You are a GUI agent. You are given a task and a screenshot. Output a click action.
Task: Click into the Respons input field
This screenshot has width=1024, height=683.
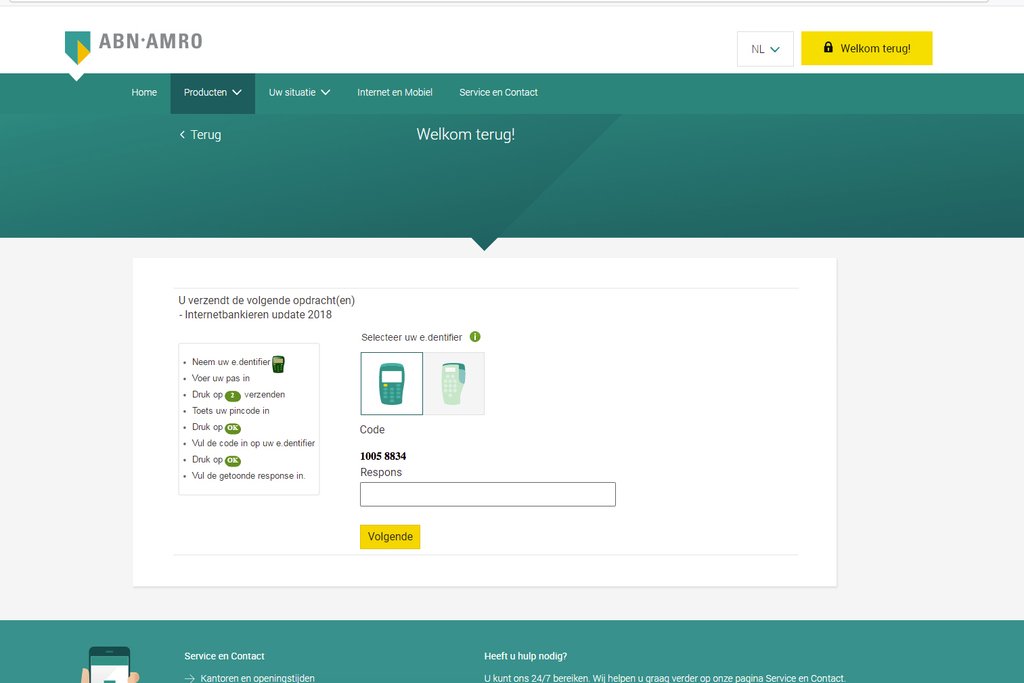(487, 494)
